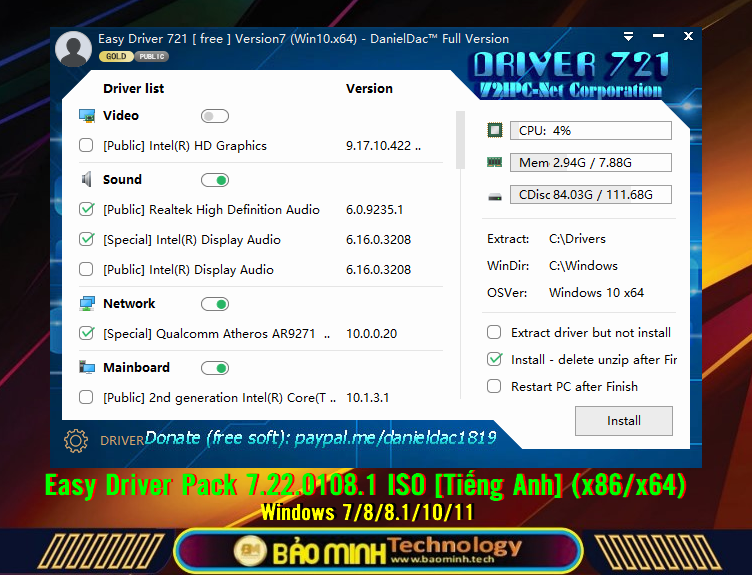
Task: Click the Mainboard category label
Action: [x=136, y=367]
